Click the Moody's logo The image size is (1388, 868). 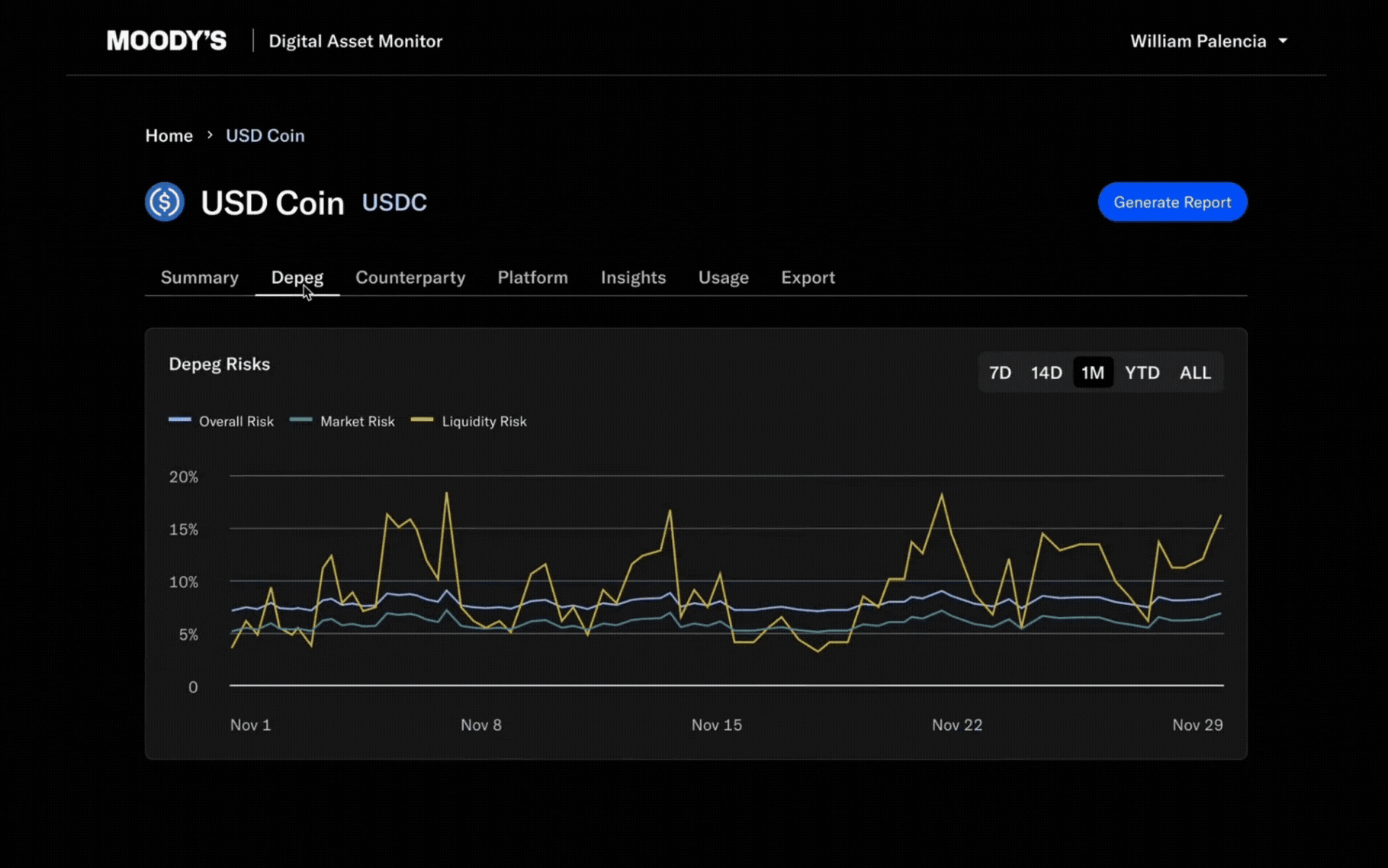166,40
